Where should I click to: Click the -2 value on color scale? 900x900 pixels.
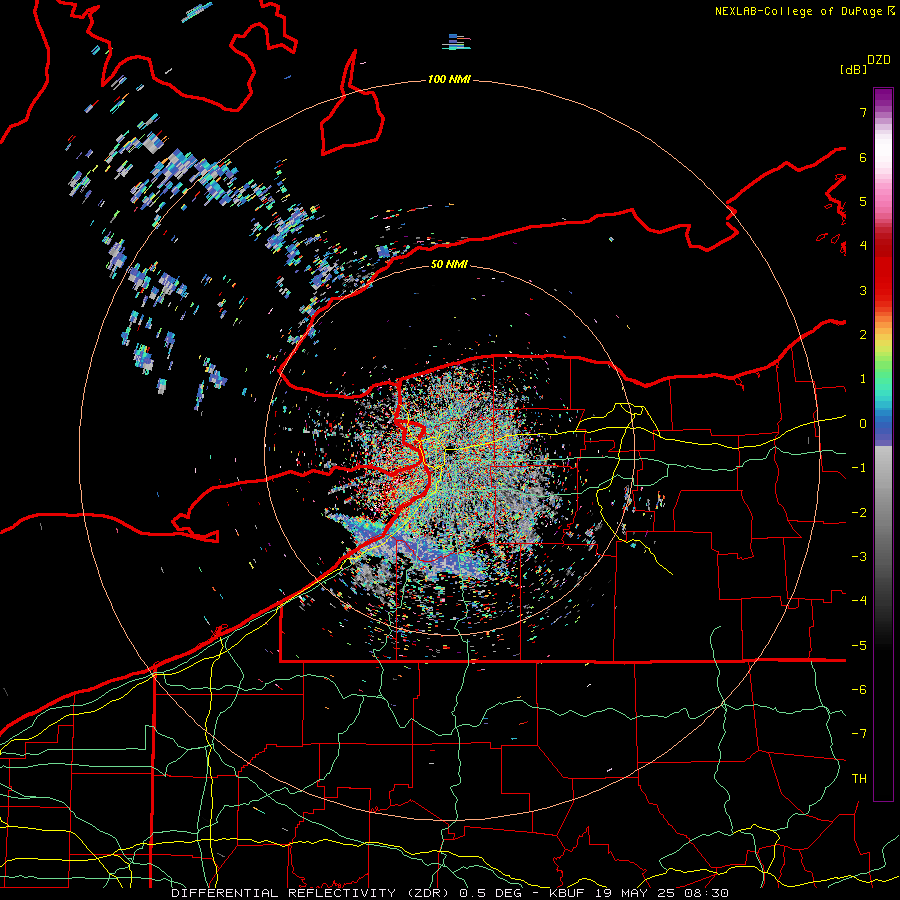click(x=859, y=513)
